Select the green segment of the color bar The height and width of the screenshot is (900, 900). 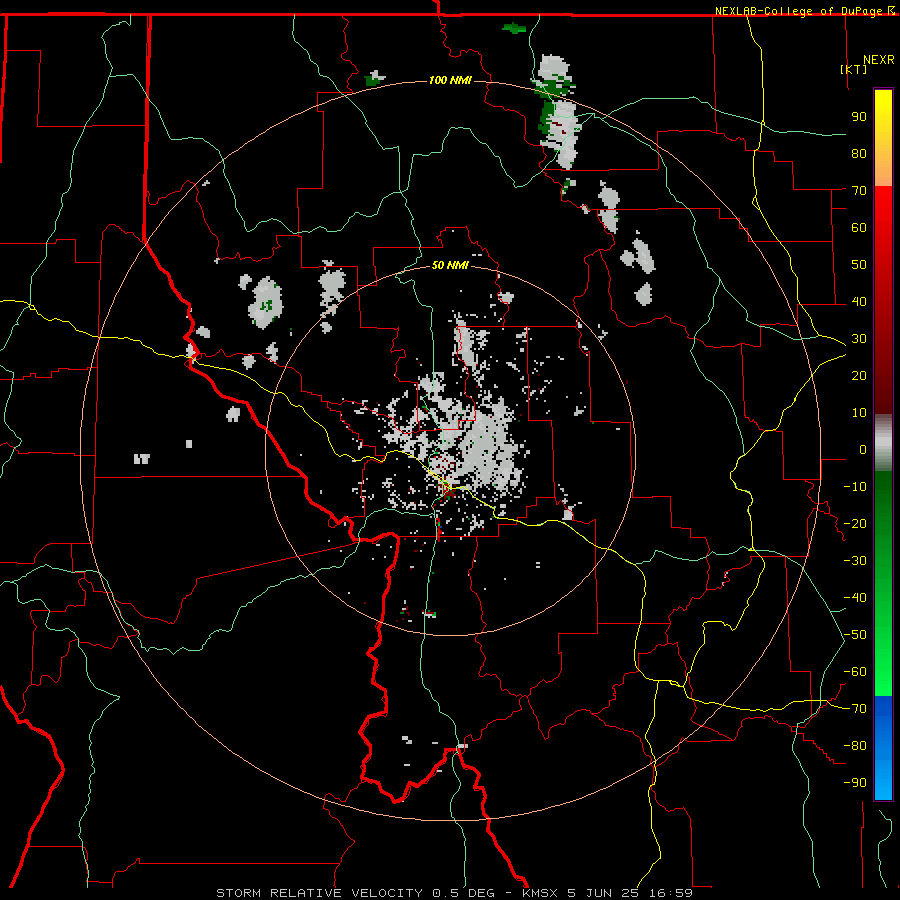pyautogui.click(x=883, y=584)
